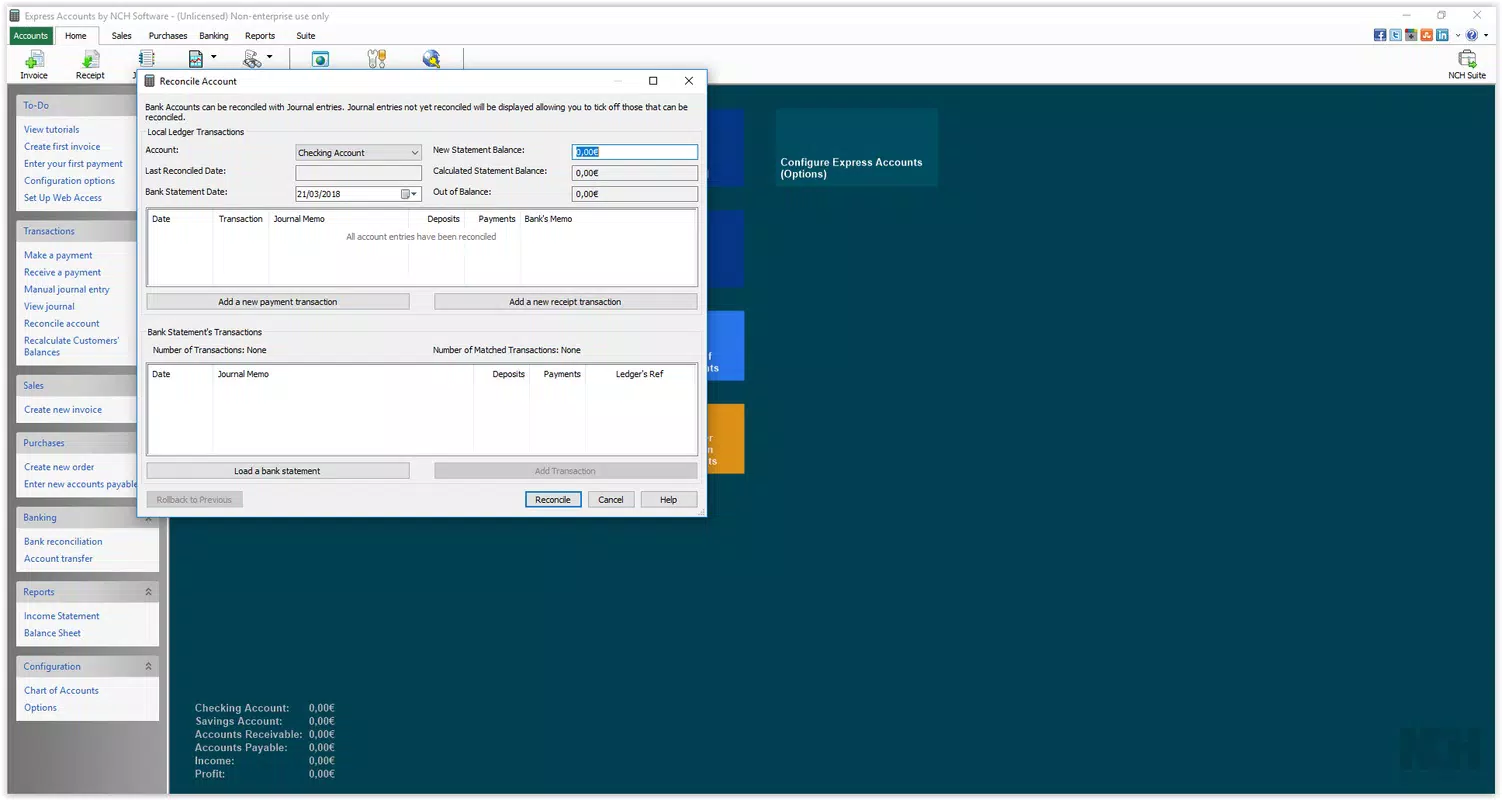1502x800 pixels.
Task: Click the web access toolbar icon
Action: 320,60
